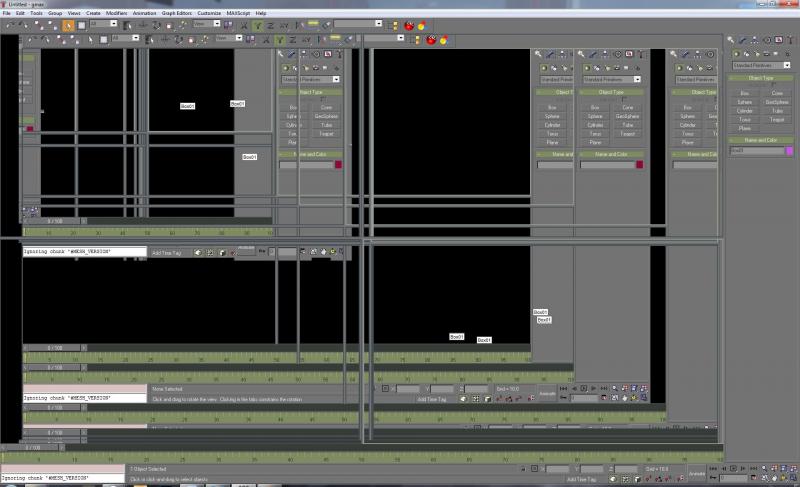The image size is (800, 487).
Task: Click Min/Max Toggle, bottom-right corner navigation
Action: 793,478
